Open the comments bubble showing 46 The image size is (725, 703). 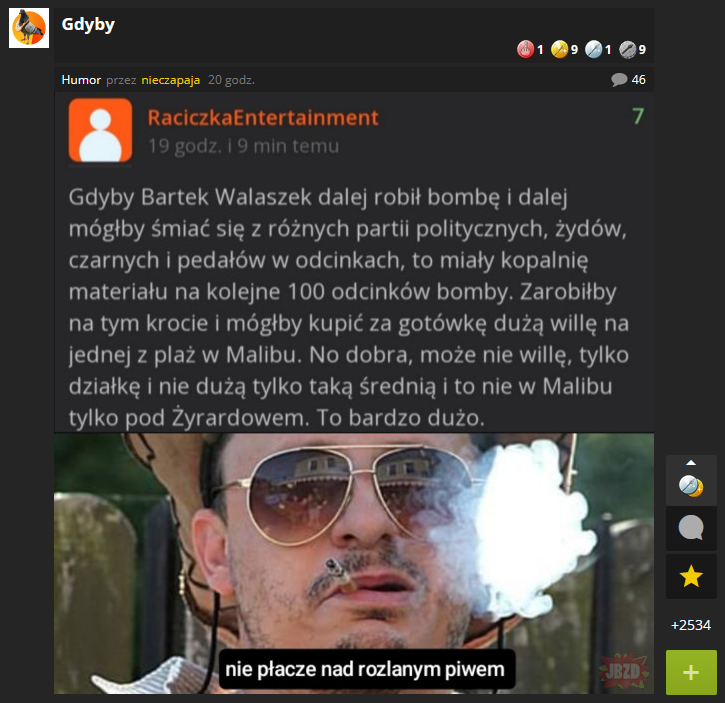point(628,80)
